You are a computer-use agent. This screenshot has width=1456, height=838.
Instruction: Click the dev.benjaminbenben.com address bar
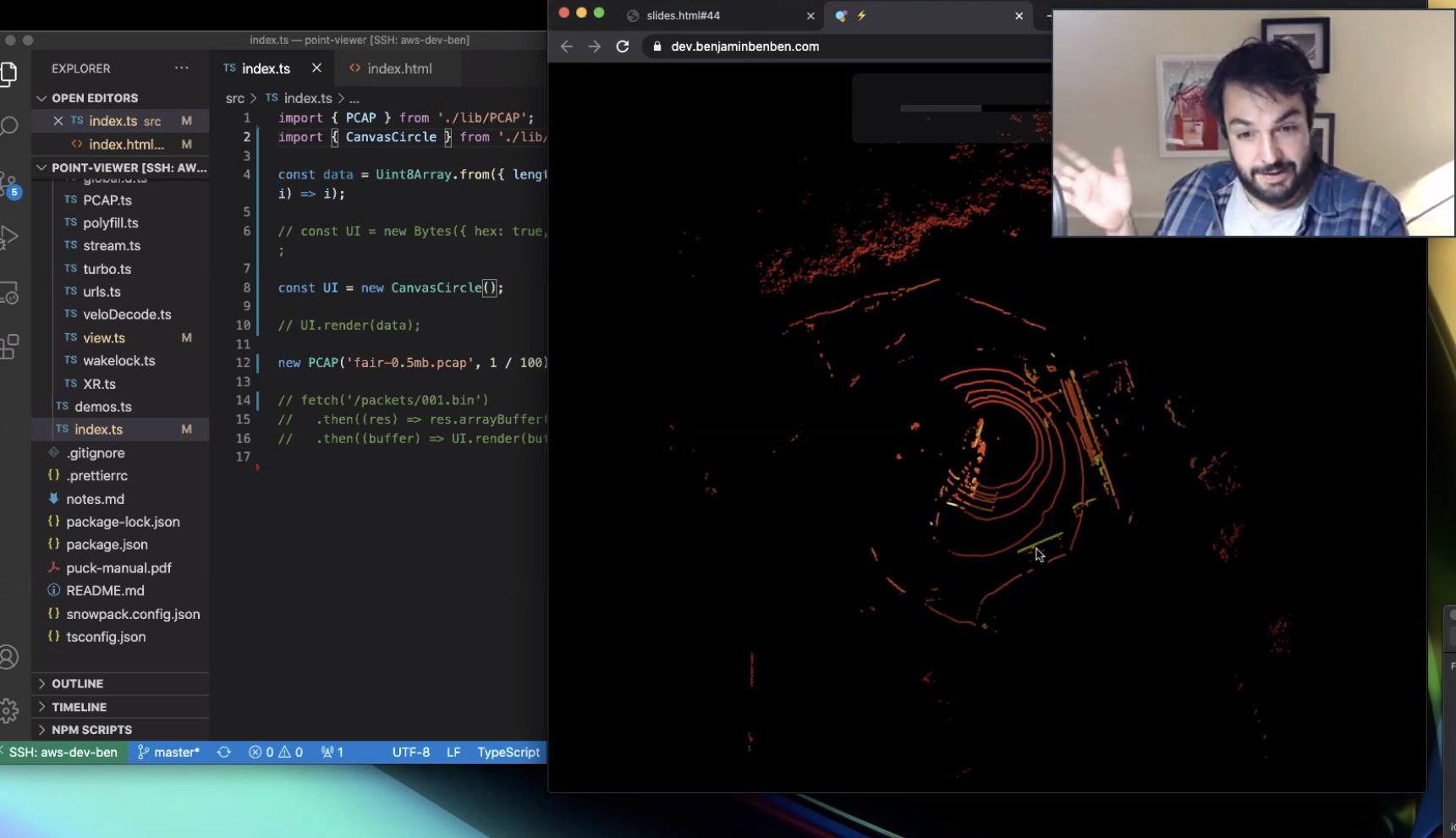pyautogui.click(x=744, y=47)
